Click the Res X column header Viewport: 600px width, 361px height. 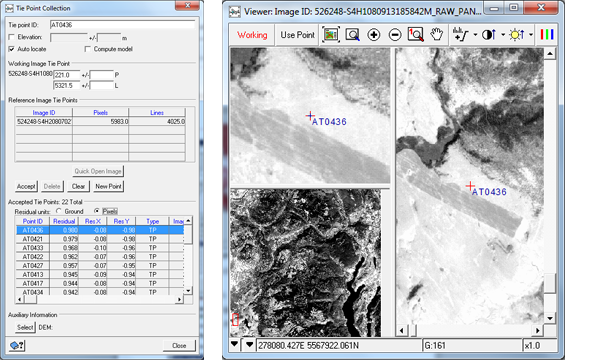(93, 221)
